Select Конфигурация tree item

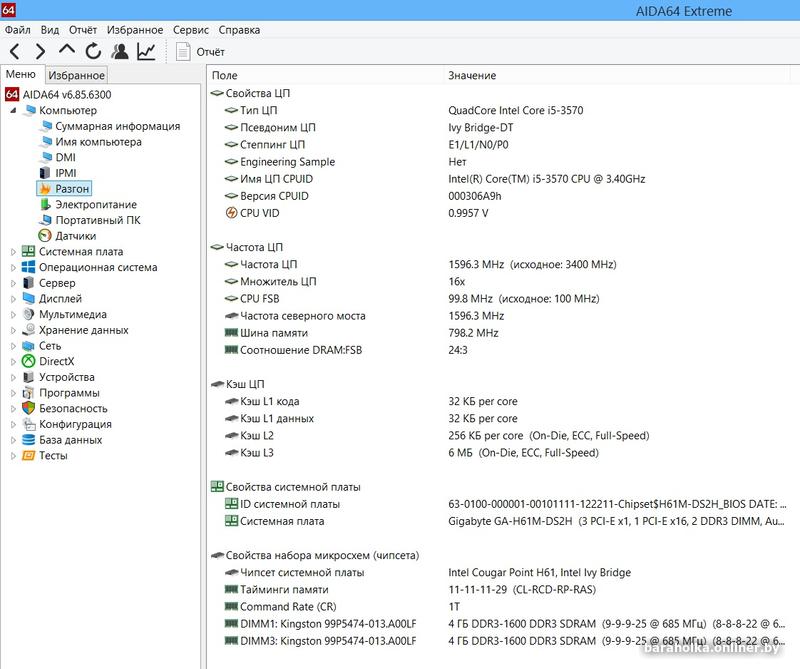click(76, 424)
